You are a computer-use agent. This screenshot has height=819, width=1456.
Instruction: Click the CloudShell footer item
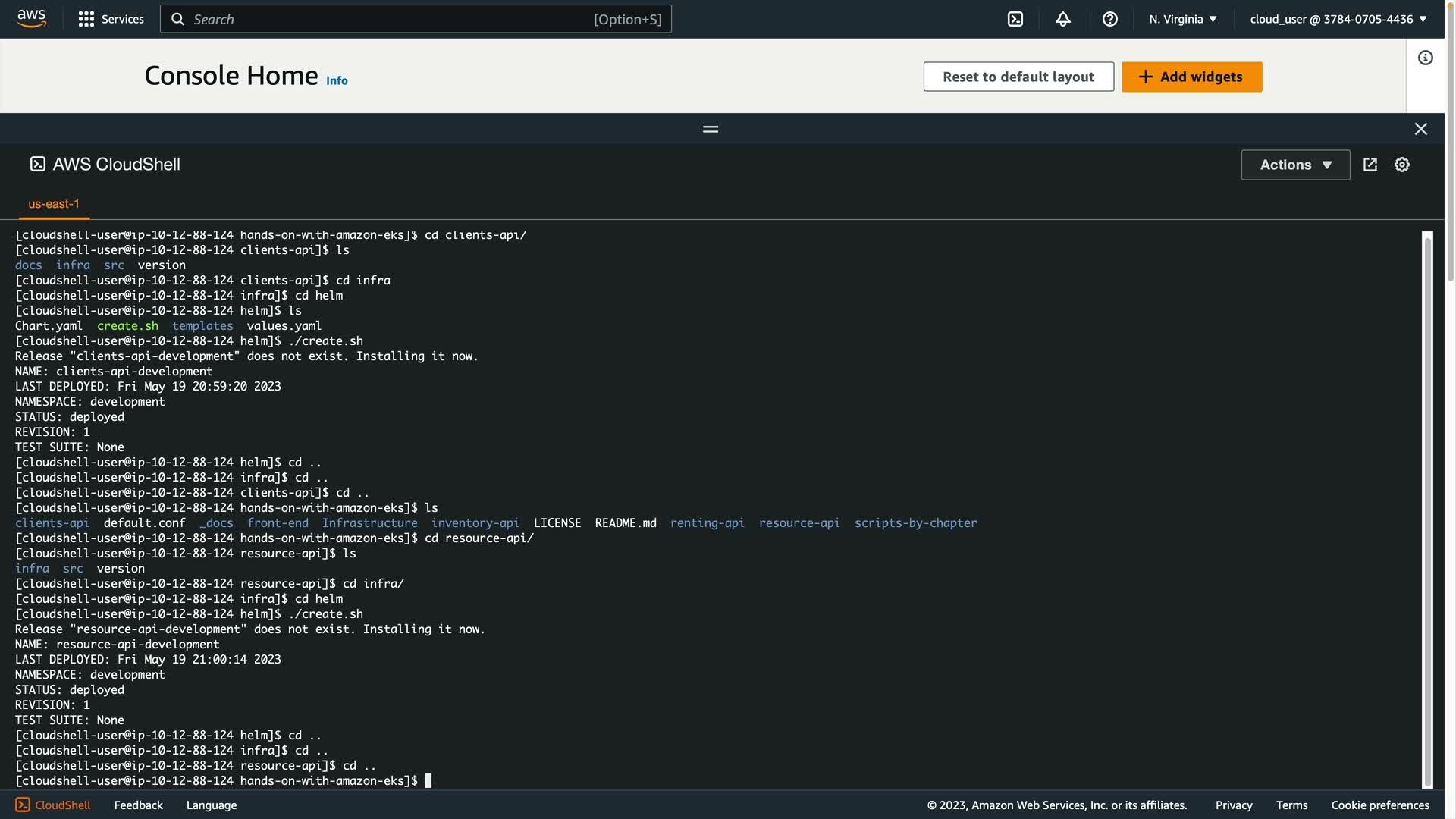(x=53, y=805)
